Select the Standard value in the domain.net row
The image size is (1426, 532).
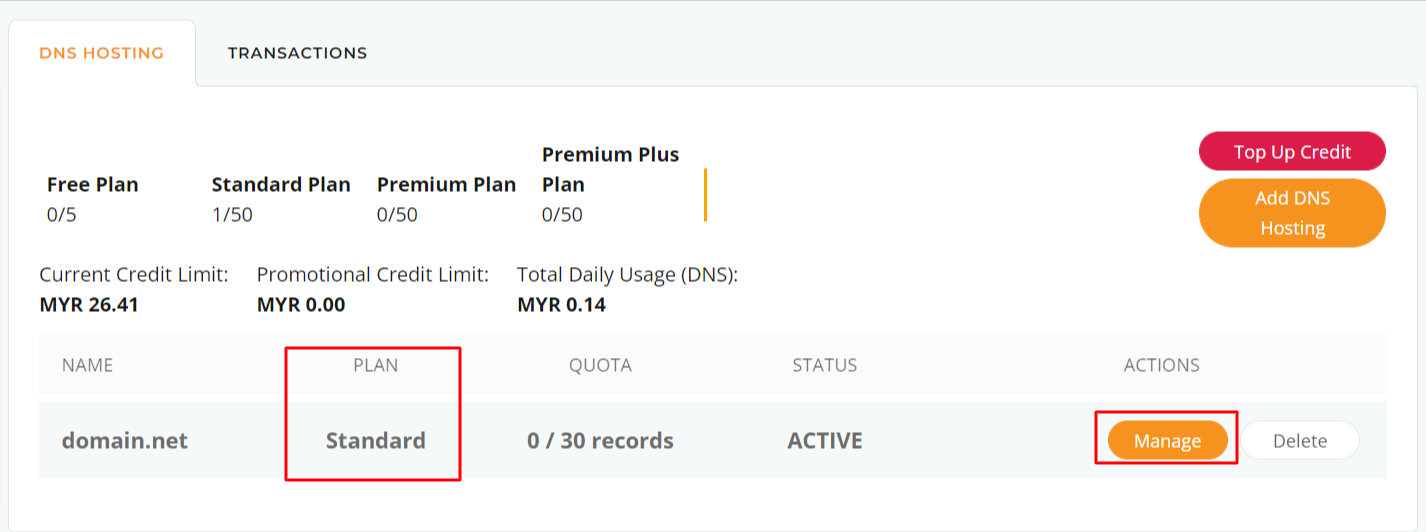[375, 440]
